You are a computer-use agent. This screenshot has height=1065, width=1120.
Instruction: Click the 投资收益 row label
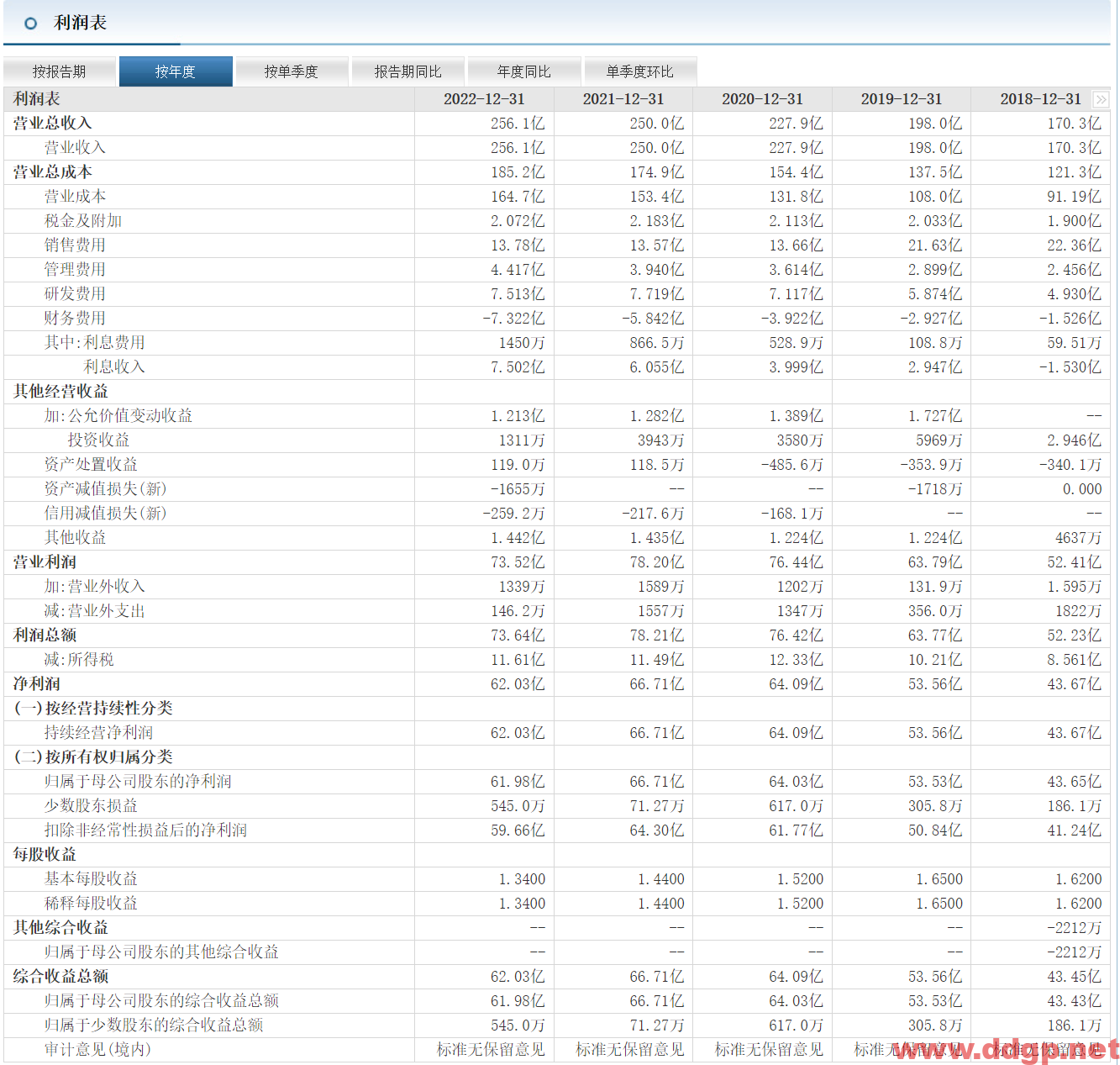(x=98, y=440)
